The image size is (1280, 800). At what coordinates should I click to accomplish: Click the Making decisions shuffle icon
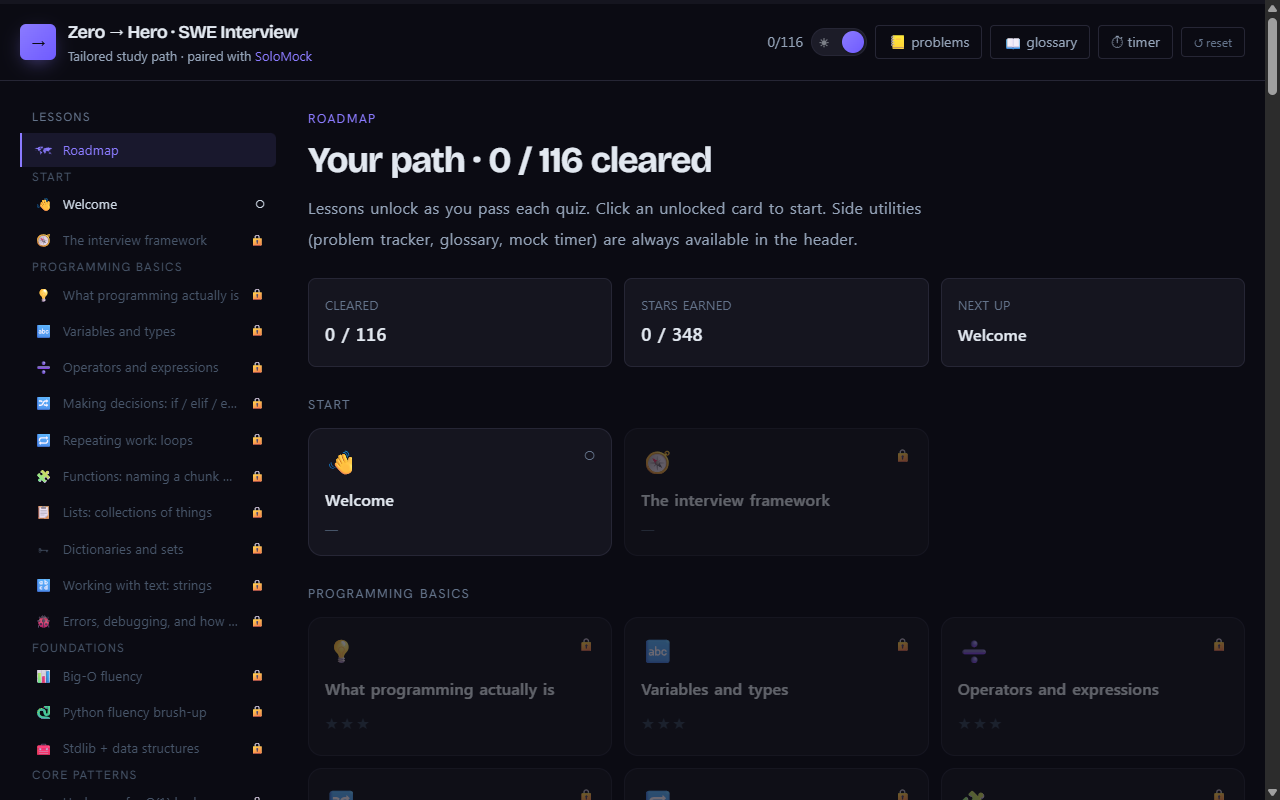coord(43,404)
